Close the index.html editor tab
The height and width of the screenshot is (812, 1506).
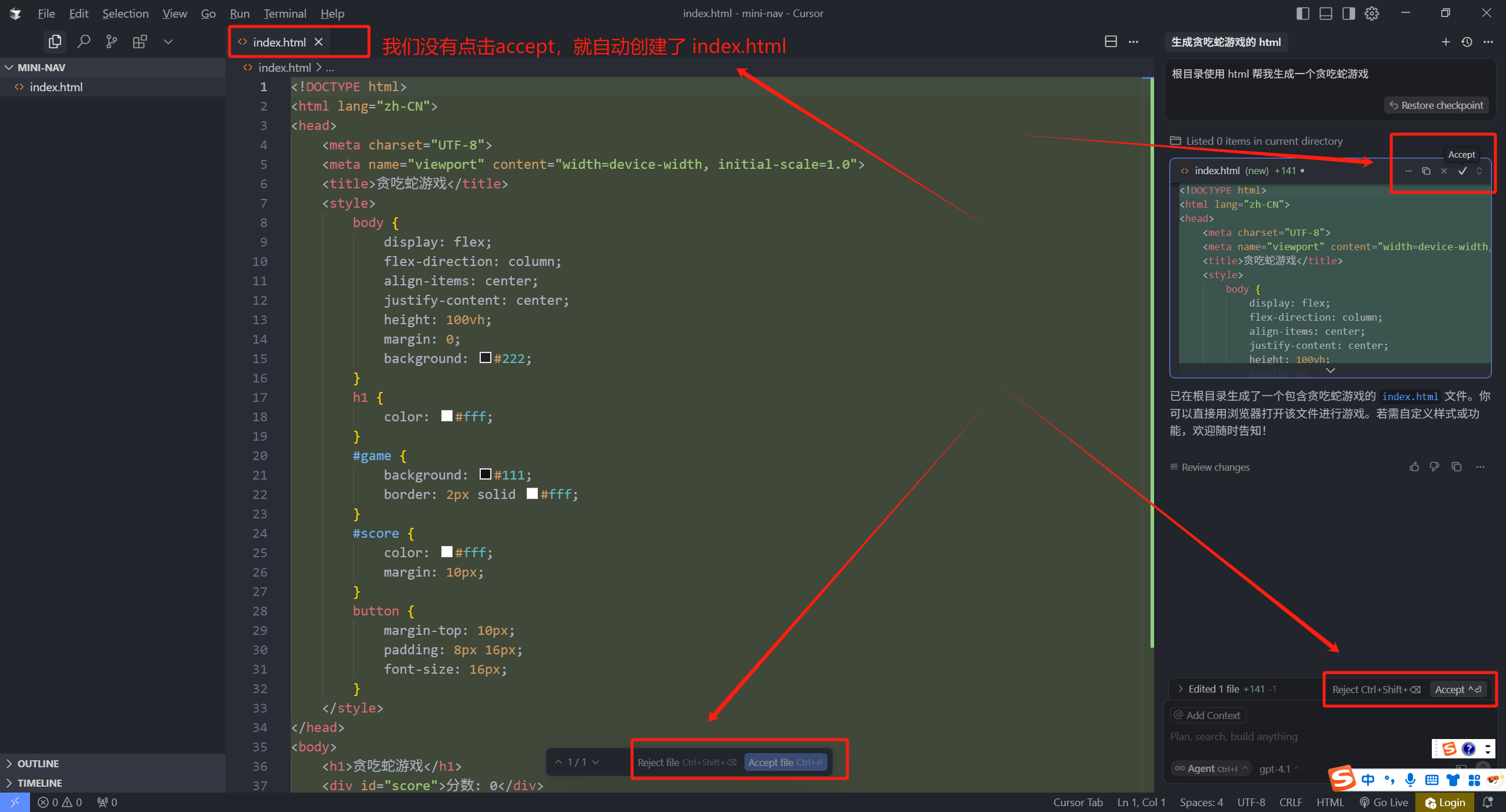(318, 42)
